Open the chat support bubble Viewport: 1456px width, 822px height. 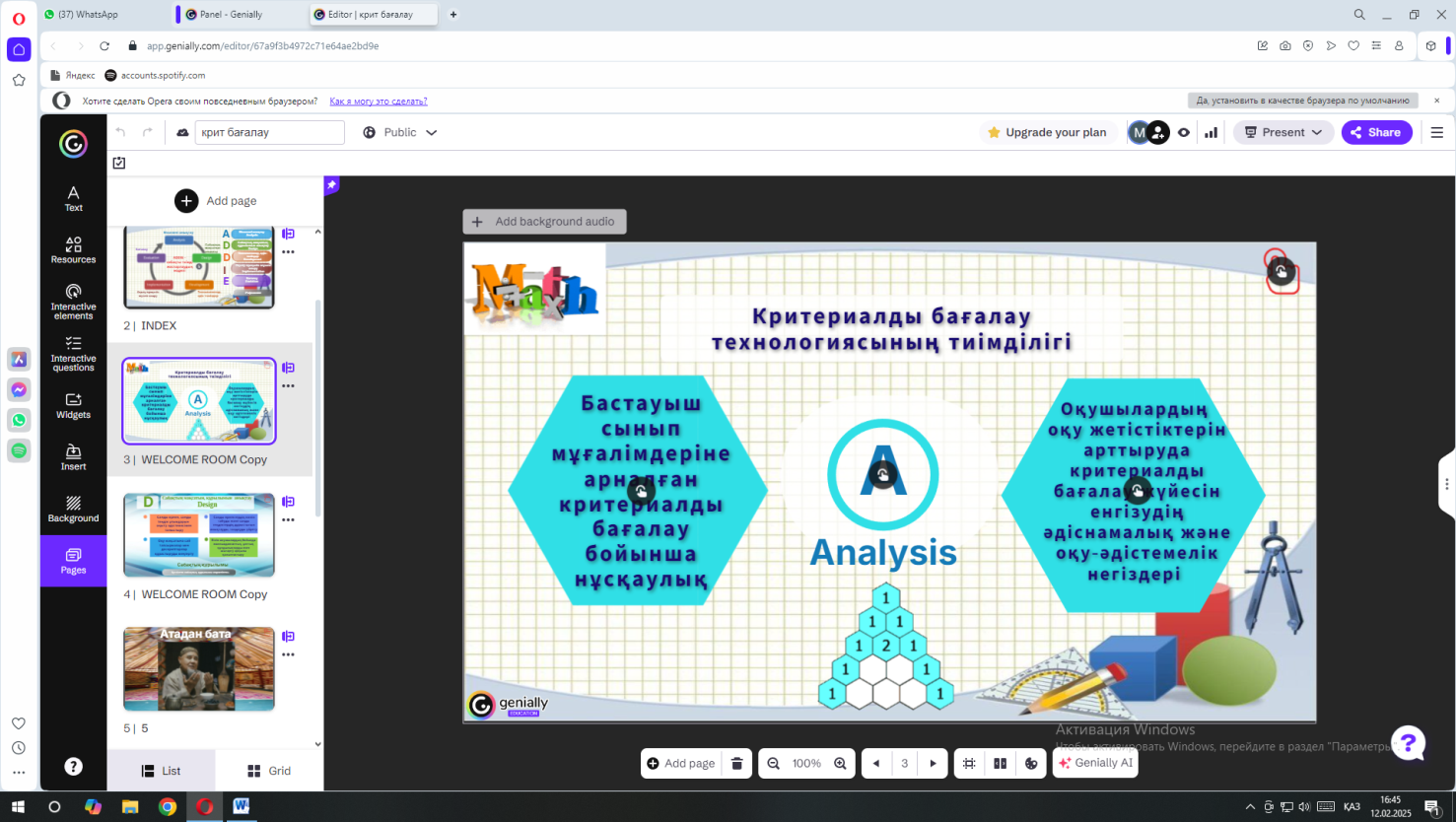(1409, 742)
